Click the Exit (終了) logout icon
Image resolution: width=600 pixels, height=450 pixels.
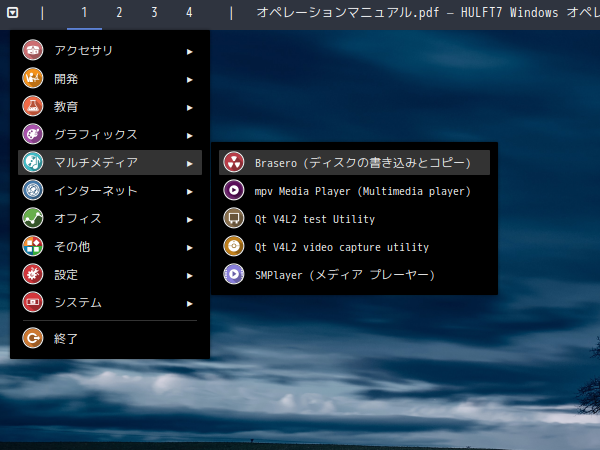pyautogui.click(x=33, y=338)
